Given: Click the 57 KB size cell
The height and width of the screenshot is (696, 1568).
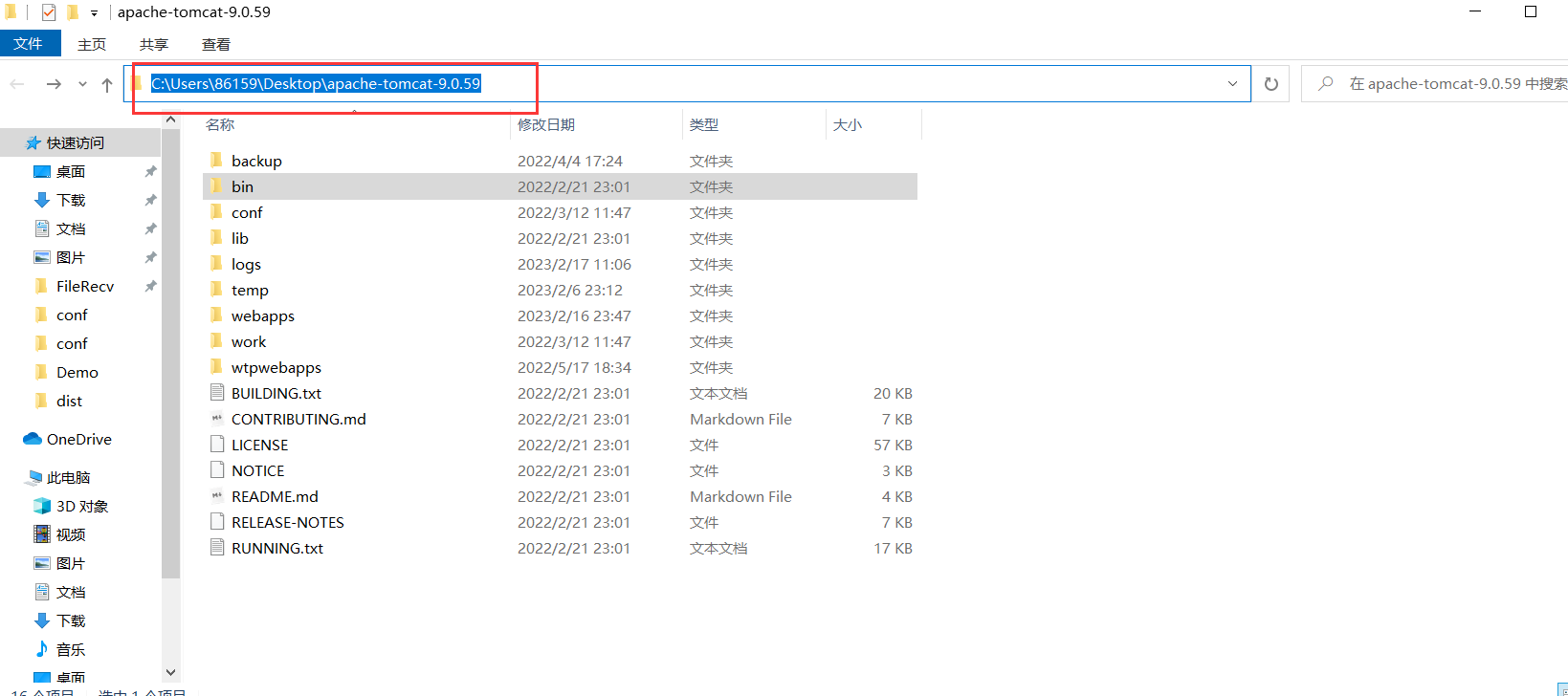Looking at the screenshot, I should point(893,445).
